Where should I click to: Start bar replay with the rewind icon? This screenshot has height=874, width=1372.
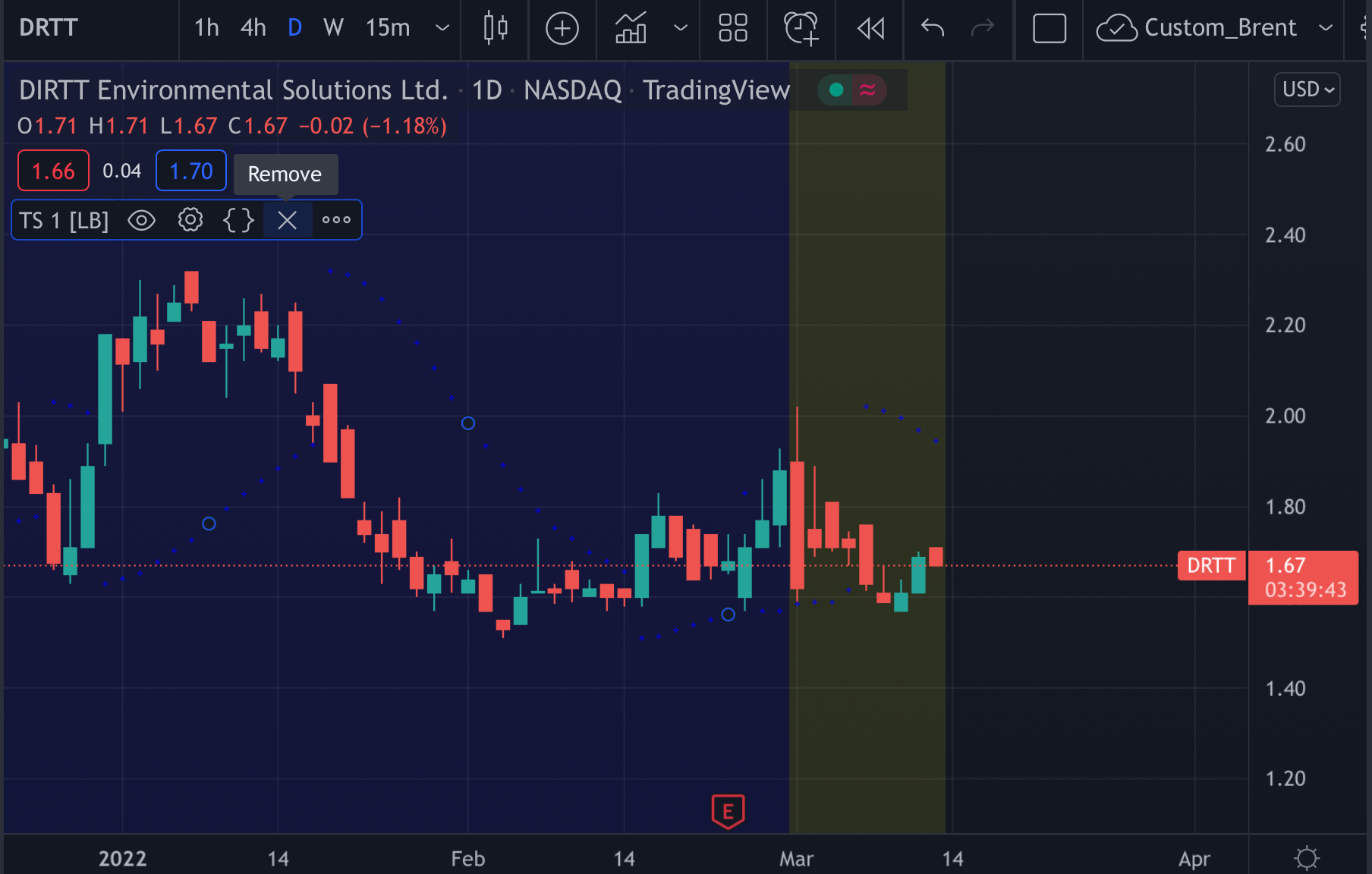pos(870,28)
